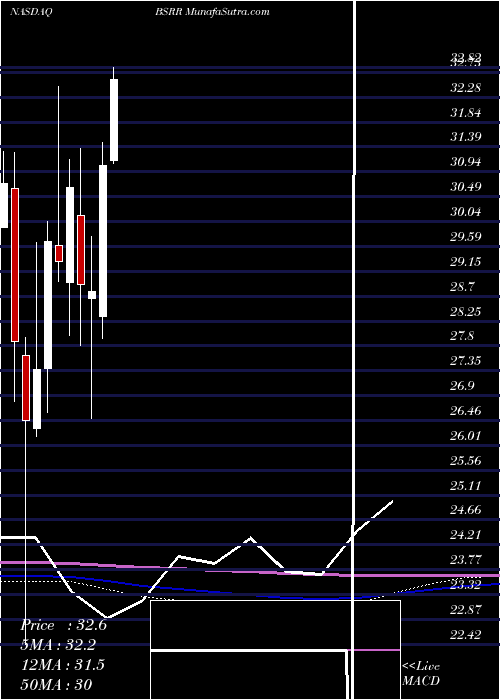Click the 50MA : 30 readout
Viewport: 500px width, 700px height.
56,684
